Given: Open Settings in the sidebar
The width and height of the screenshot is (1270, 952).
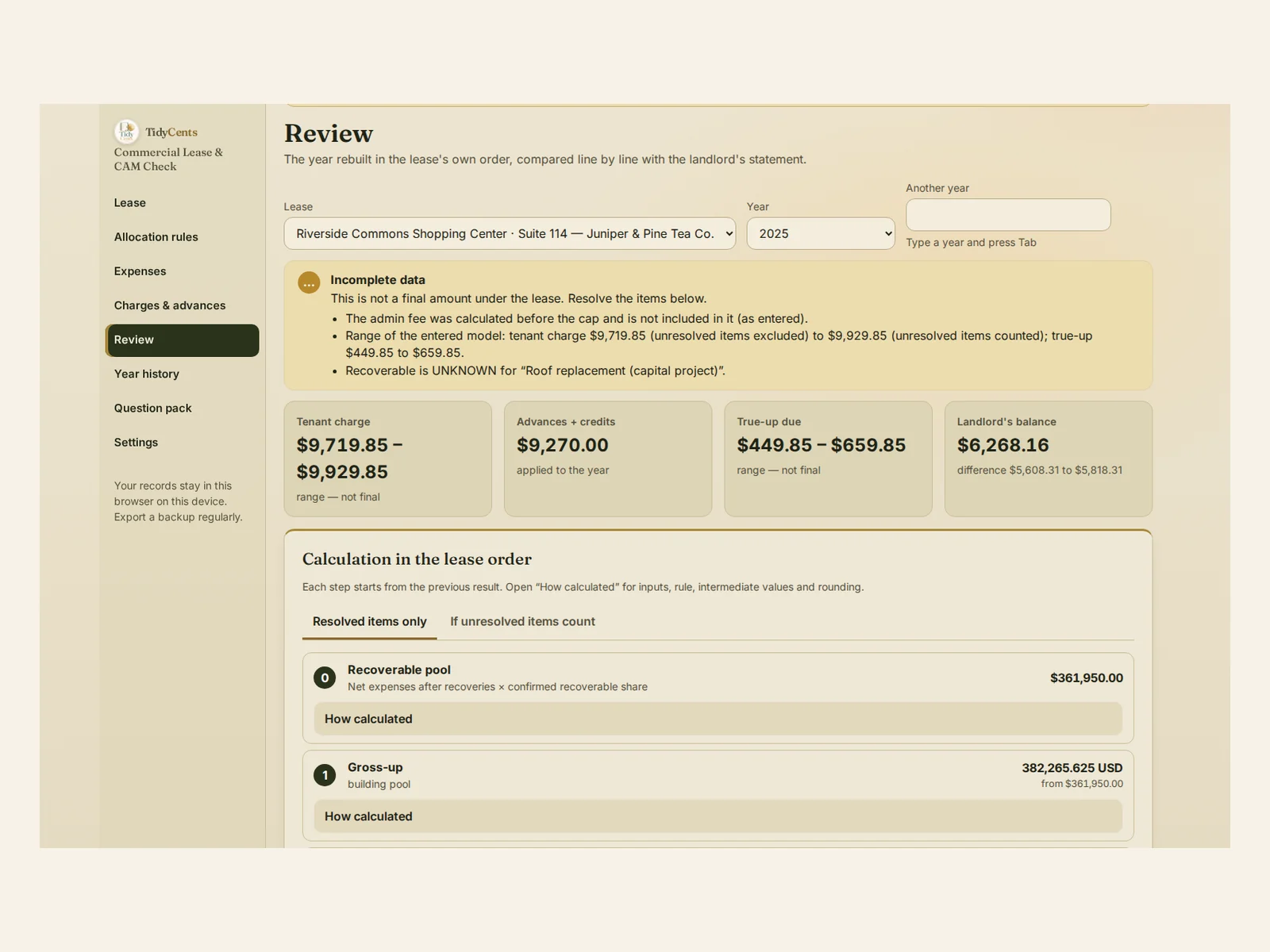Looking at the screenshot, I should 182,442.
